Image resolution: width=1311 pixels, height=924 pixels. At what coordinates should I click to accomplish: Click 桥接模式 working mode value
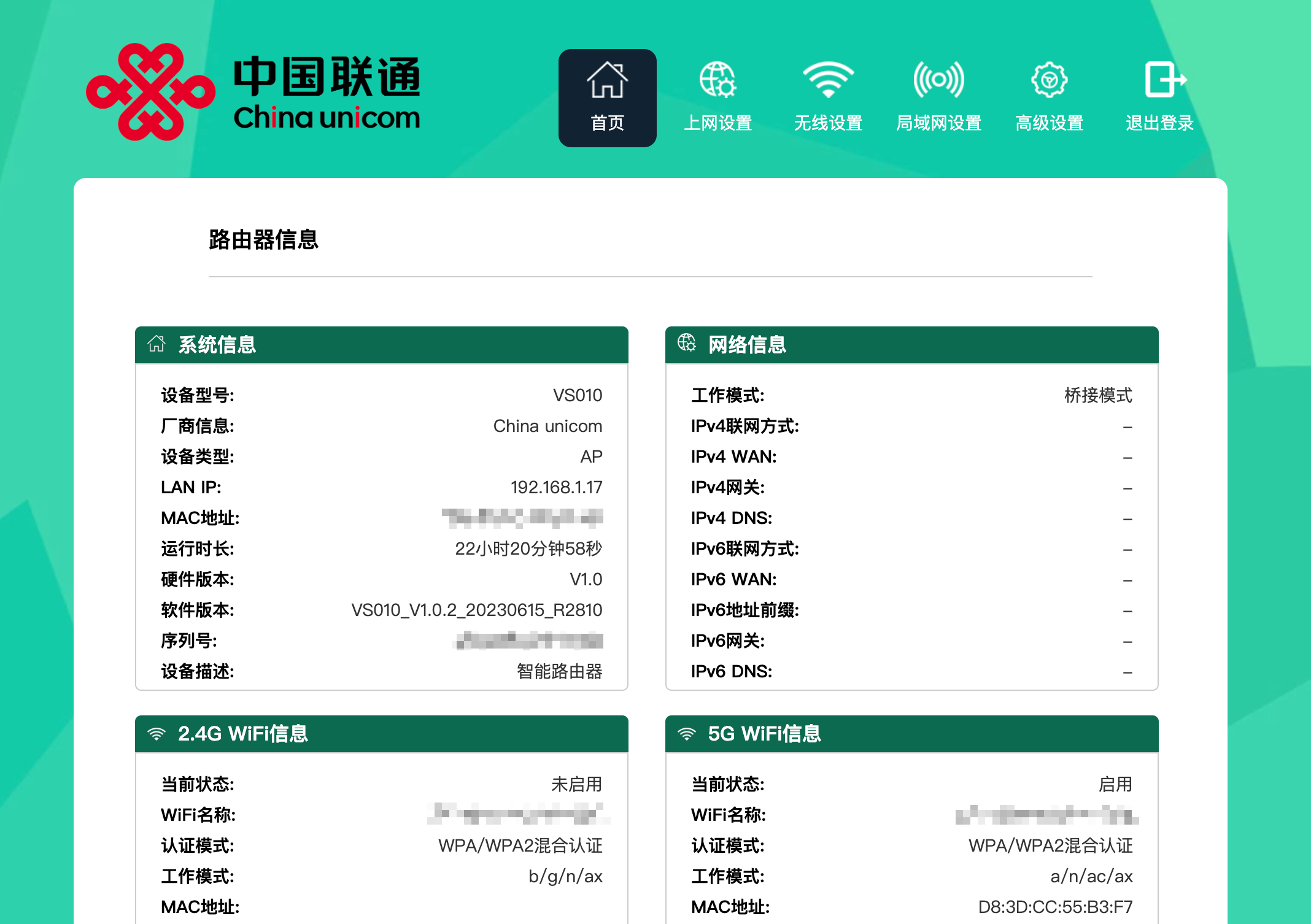(x=1098, y=395)
